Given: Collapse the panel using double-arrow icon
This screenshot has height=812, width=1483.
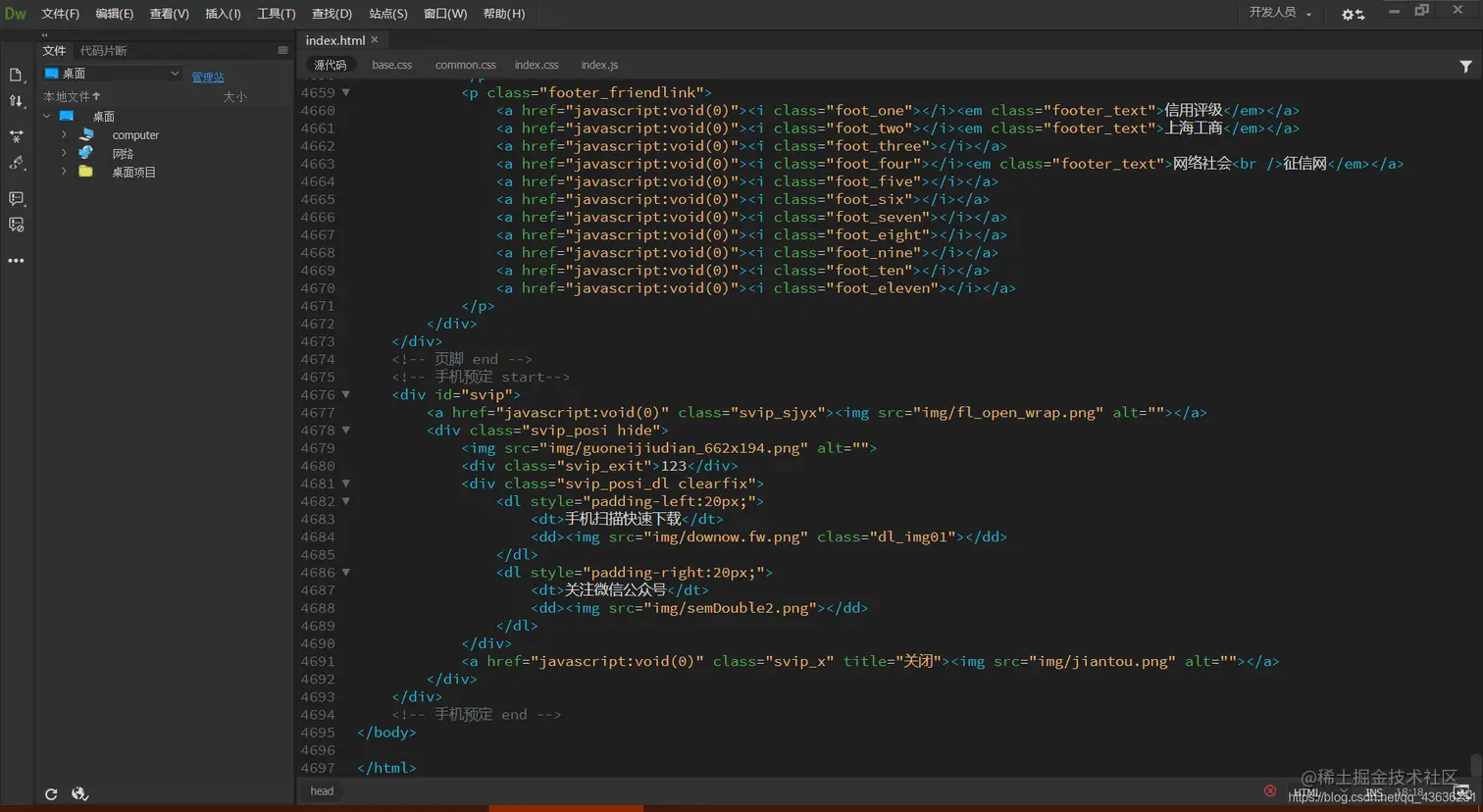Looking at the screenshot, I should (x=44, y=35).
